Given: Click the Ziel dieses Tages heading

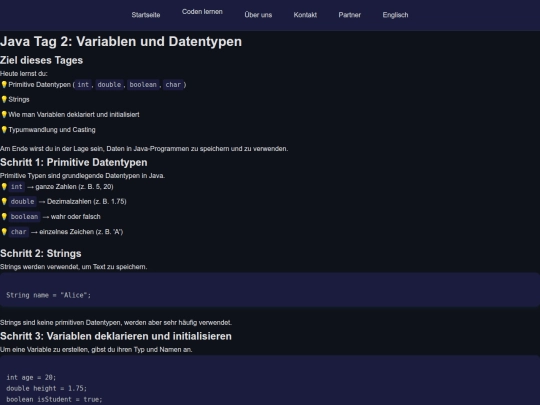Looking at the screenshot, I should pos(41,60).
